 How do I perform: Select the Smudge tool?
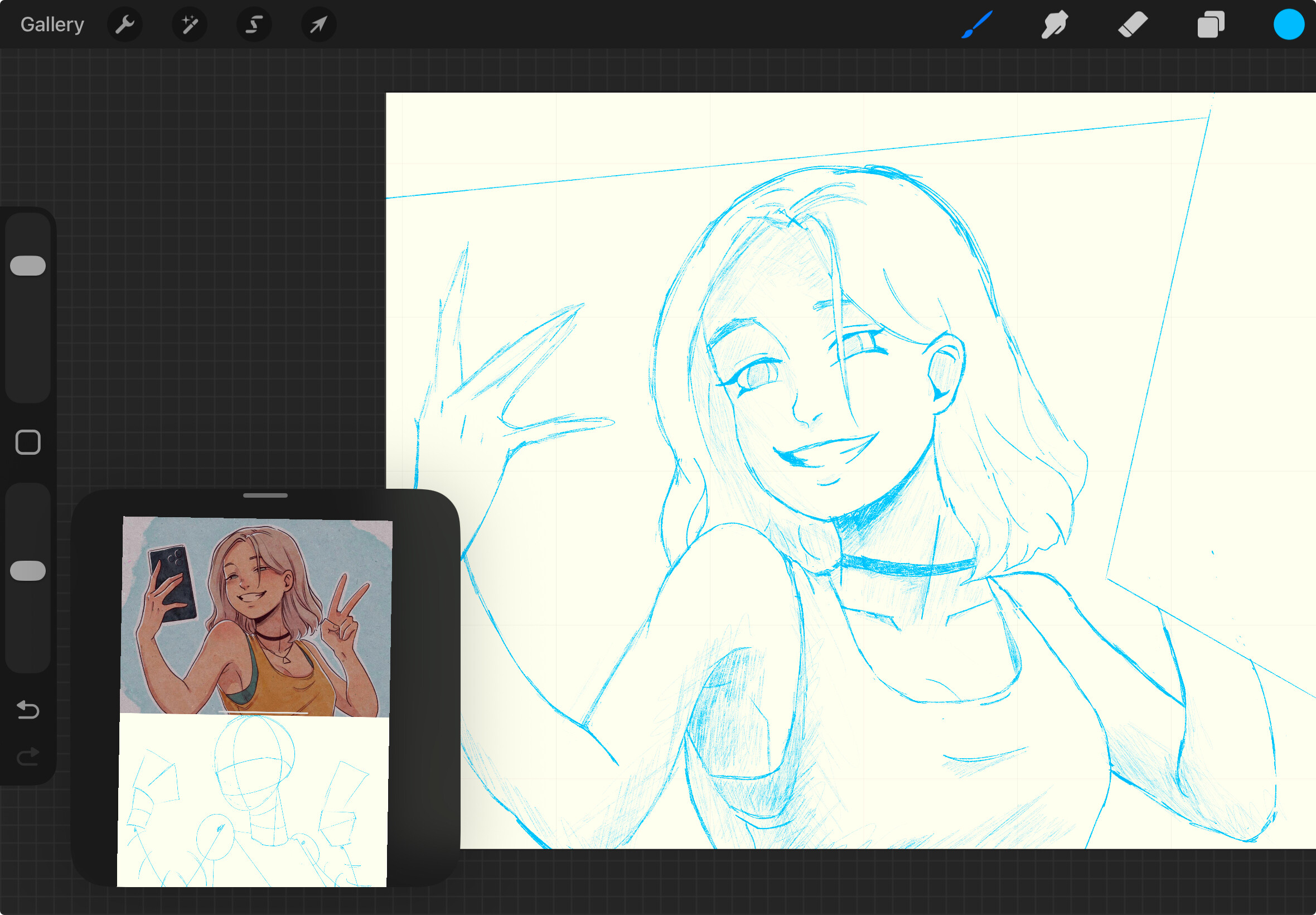coord(1054,25)
